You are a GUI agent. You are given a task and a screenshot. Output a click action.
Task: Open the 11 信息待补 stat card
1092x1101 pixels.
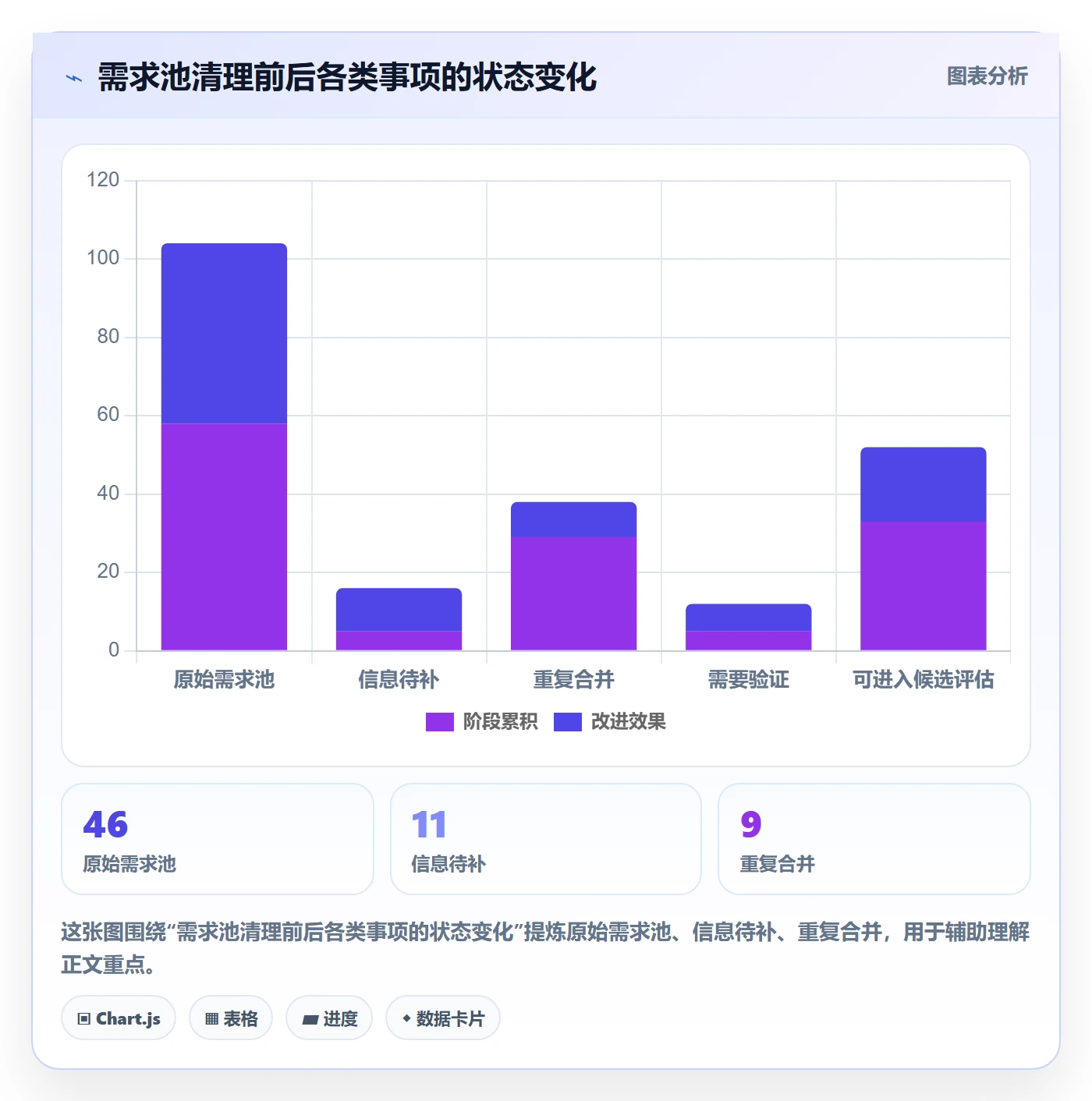(x=546, y=839)
